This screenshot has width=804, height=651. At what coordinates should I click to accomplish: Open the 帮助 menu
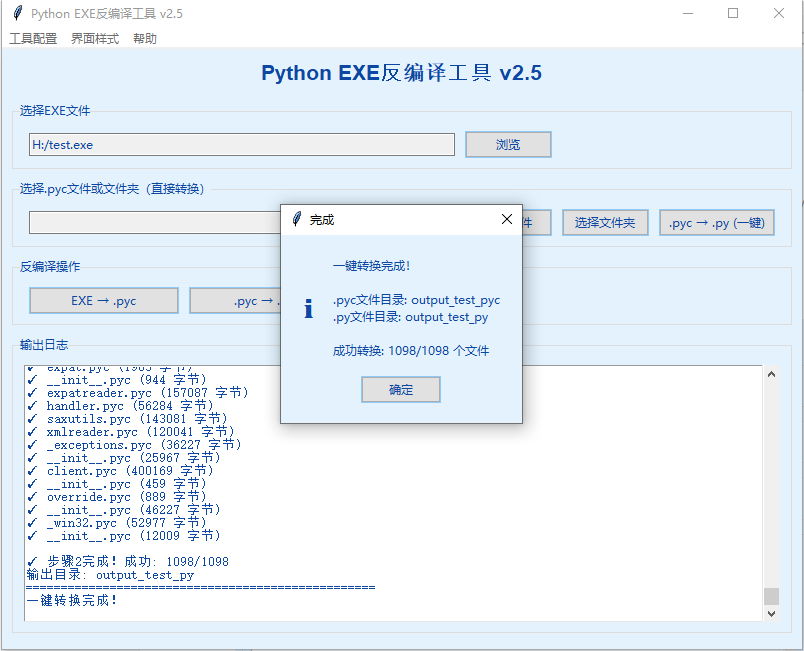[x=145, y=38]
